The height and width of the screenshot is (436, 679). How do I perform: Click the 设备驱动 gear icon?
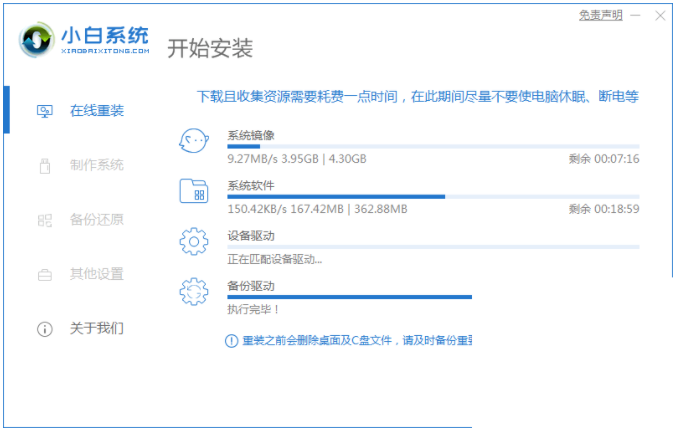(193, 241)
